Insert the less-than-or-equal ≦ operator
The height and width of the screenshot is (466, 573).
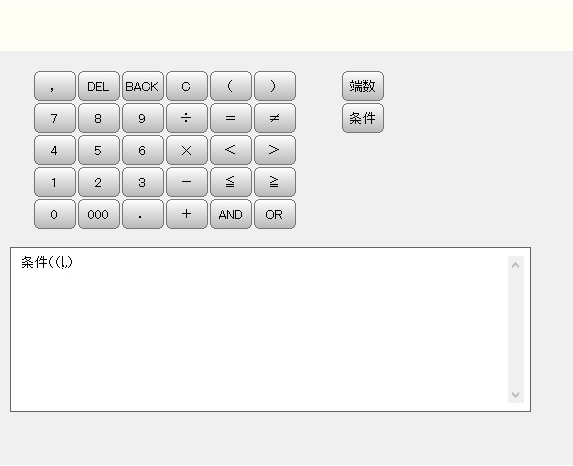pos(231,182)
